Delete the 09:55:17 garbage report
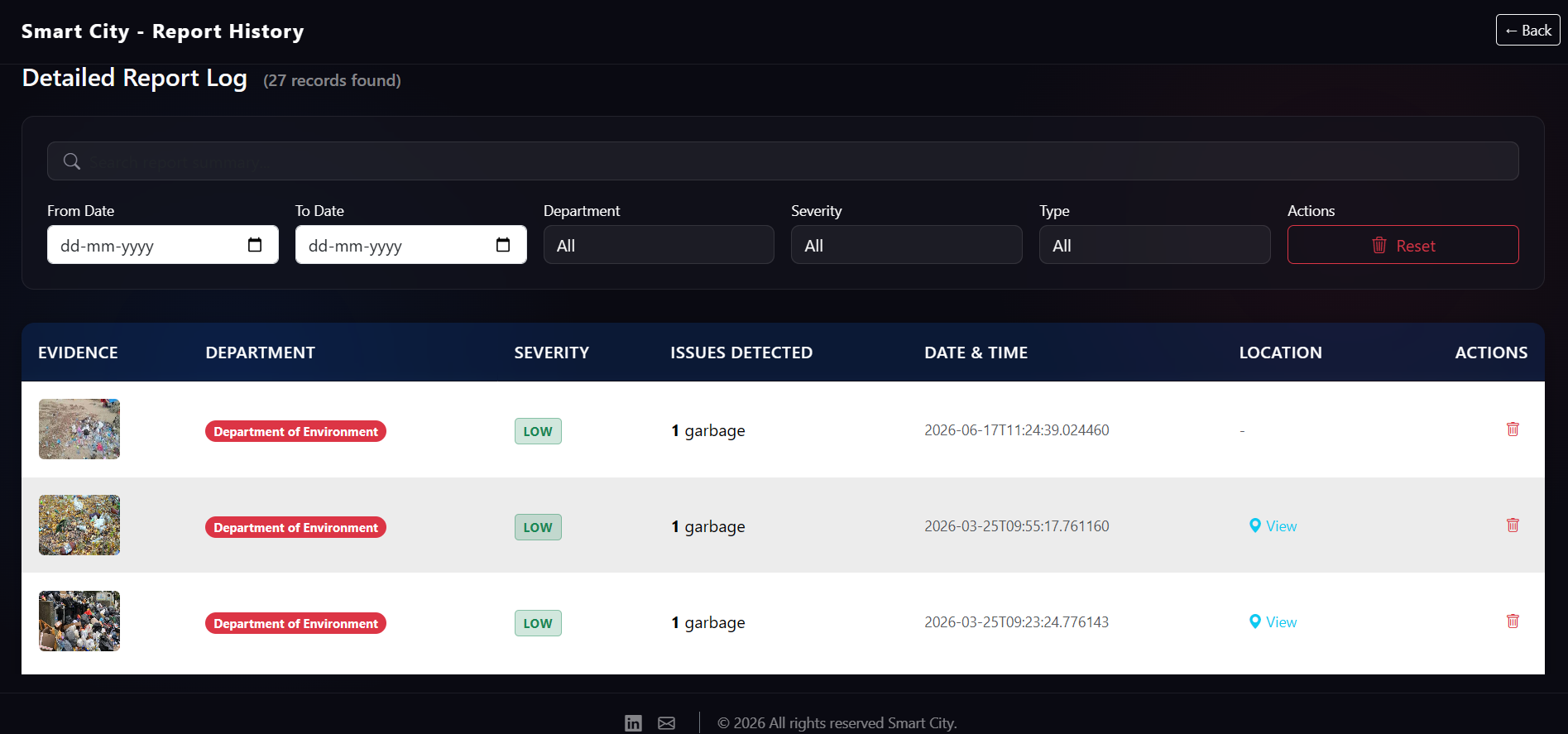This screenshot has height=734, width=1568. (1513, 525)
